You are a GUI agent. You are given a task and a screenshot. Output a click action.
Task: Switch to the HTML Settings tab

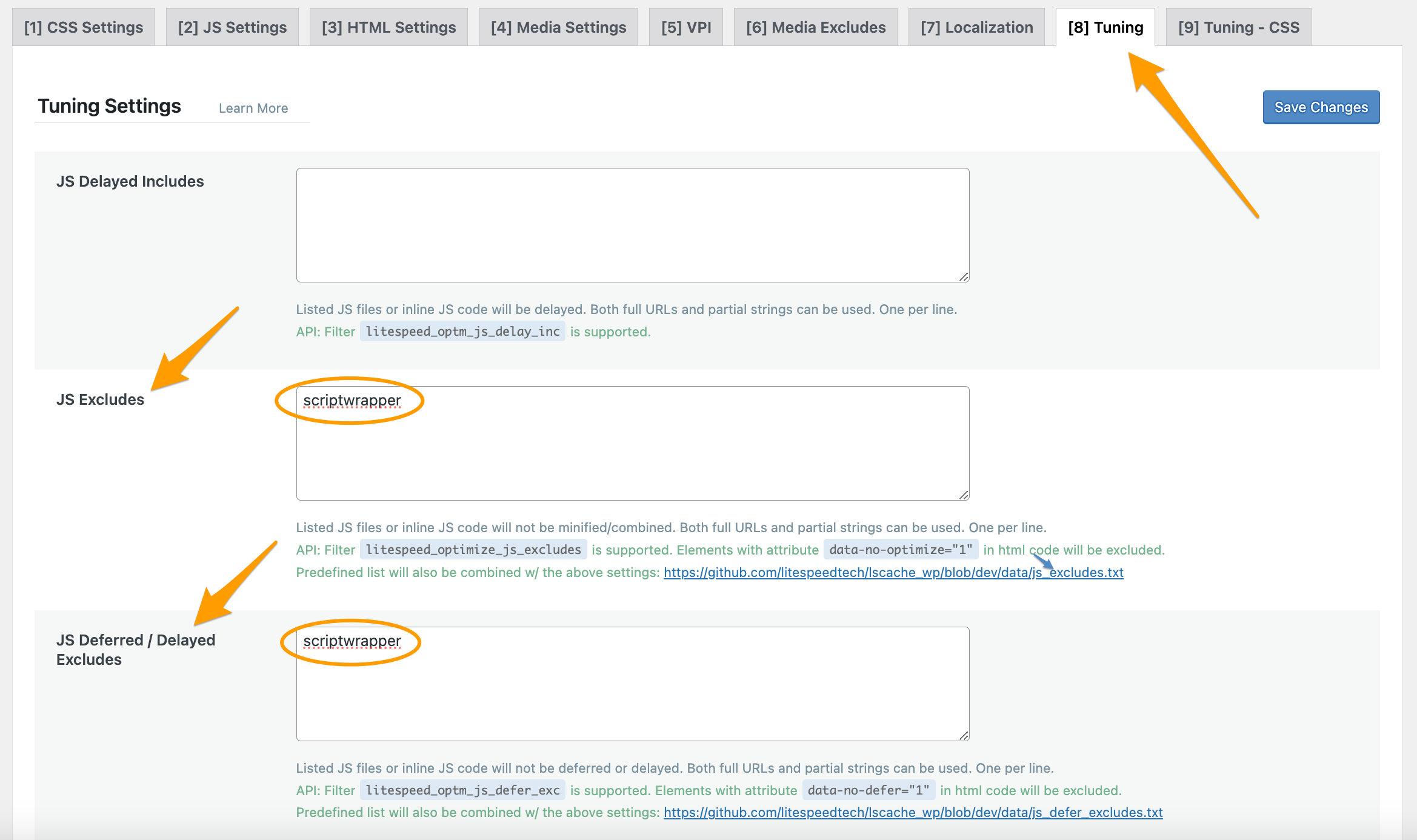point(388,27)
